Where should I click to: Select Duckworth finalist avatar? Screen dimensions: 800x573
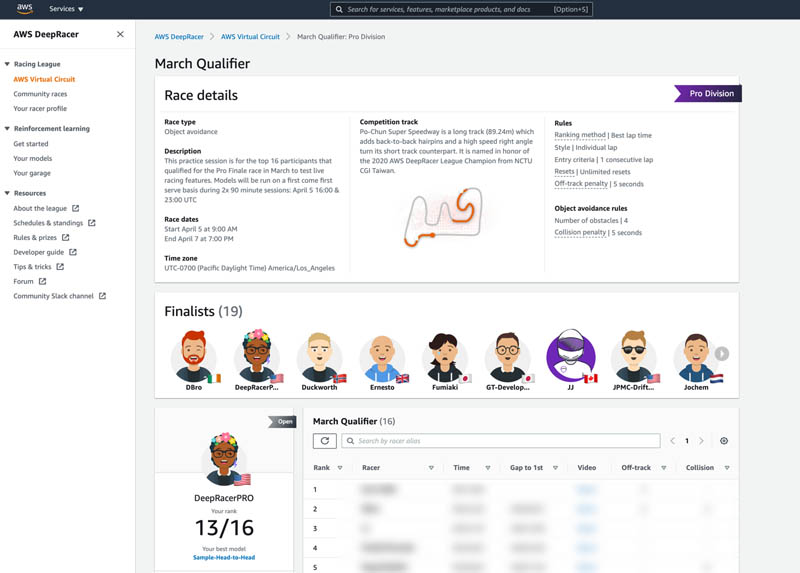(x=319, y=357)
